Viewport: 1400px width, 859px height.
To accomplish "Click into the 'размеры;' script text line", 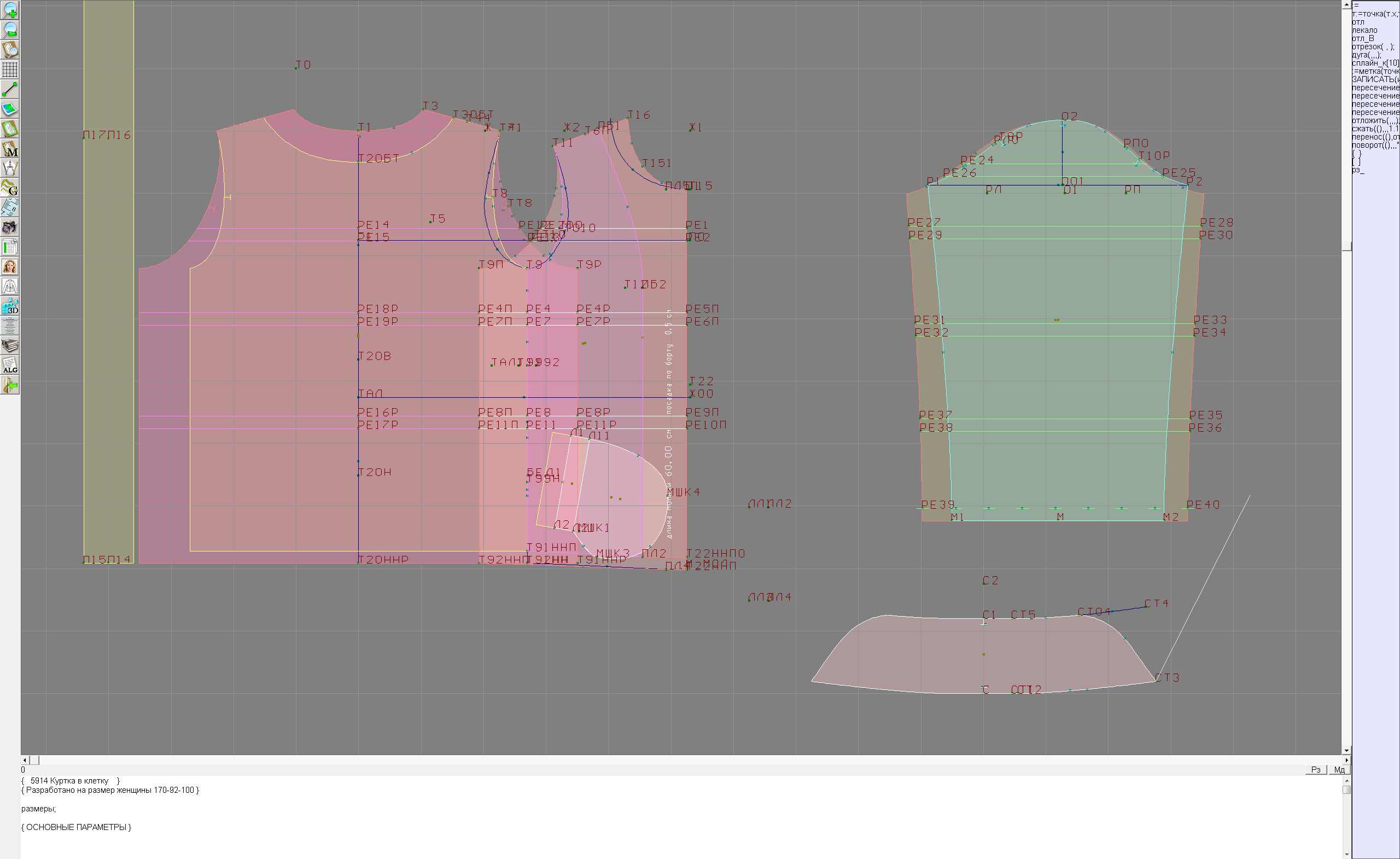I will [x=39, y=809].
